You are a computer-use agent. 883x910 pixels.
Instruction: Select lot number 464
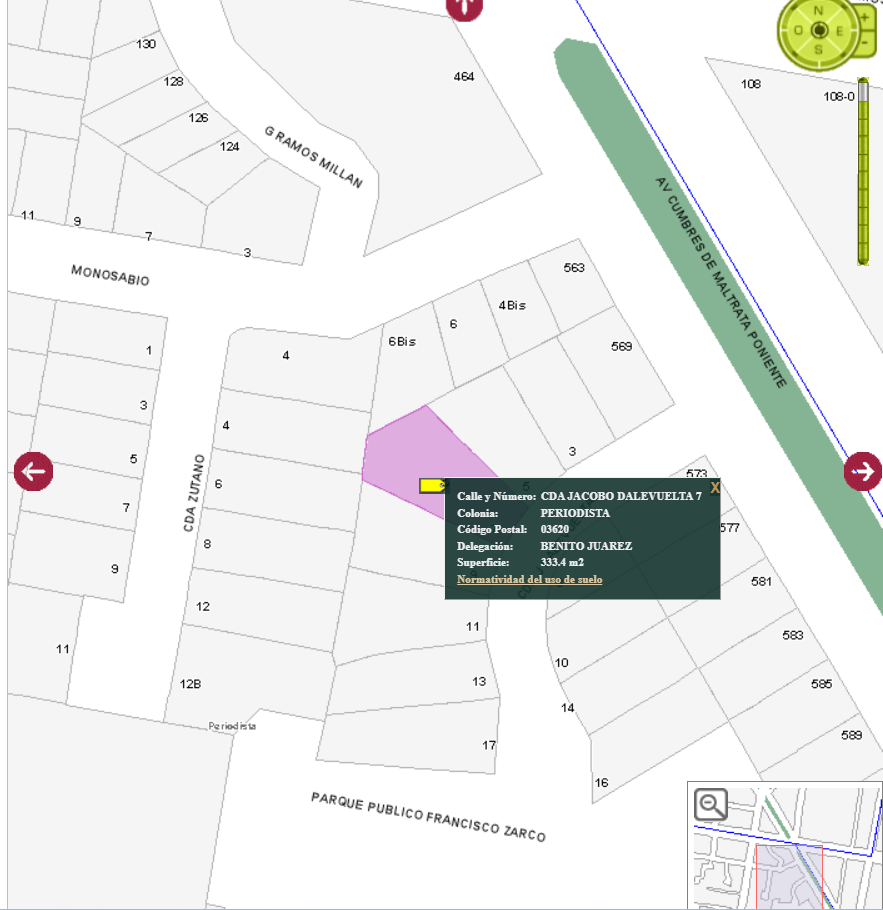point(464,77)
